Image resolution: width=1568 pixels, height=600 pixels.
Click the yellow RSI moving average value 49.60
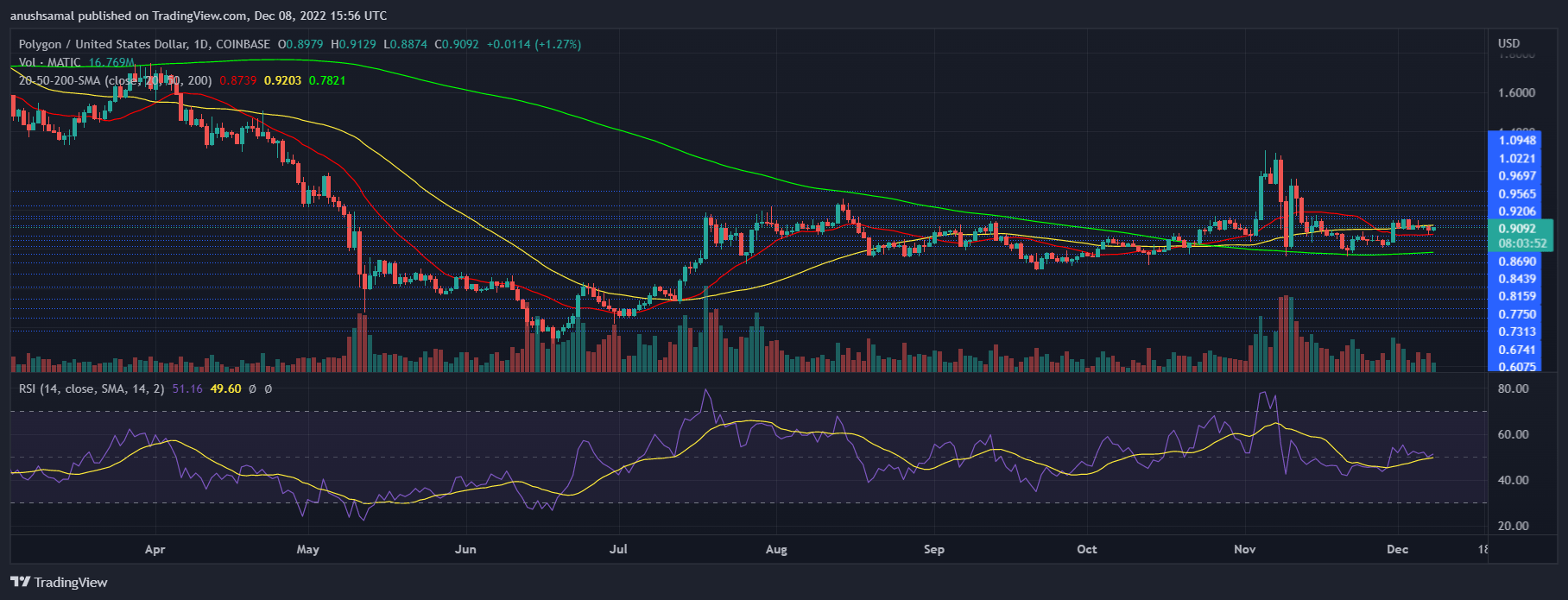(x=225, y=389)
